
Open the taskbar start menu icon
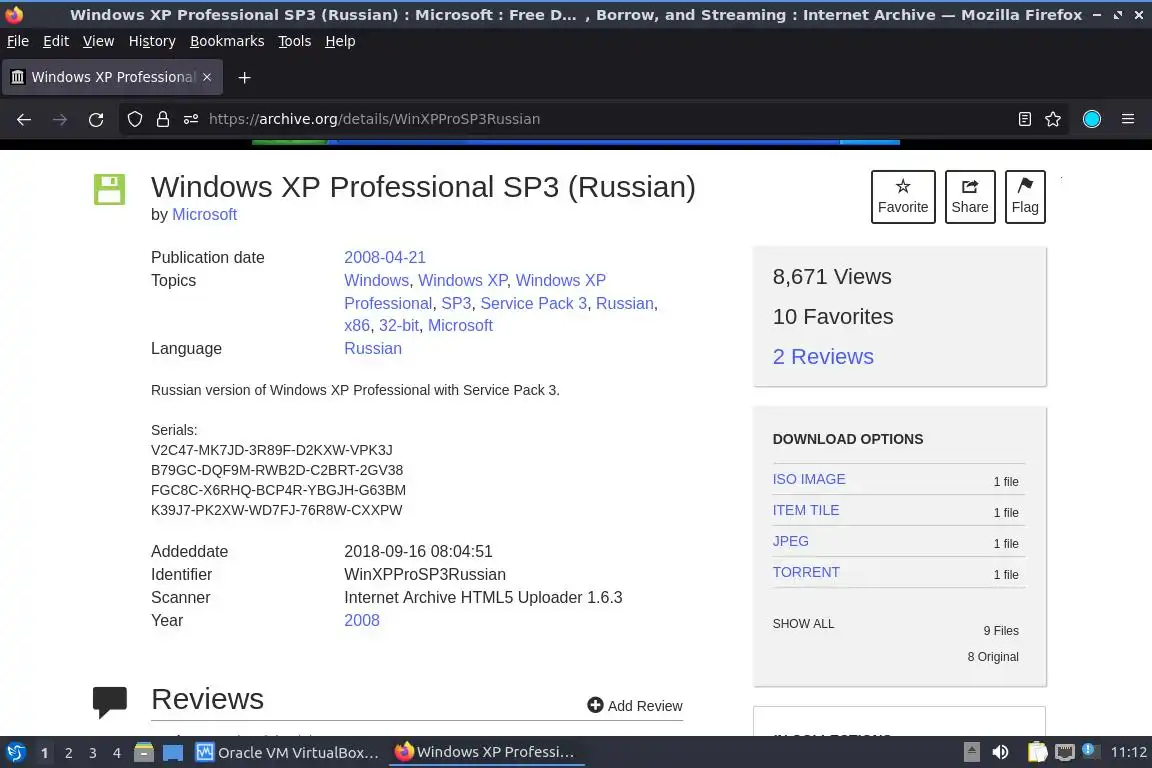point(16,753)
